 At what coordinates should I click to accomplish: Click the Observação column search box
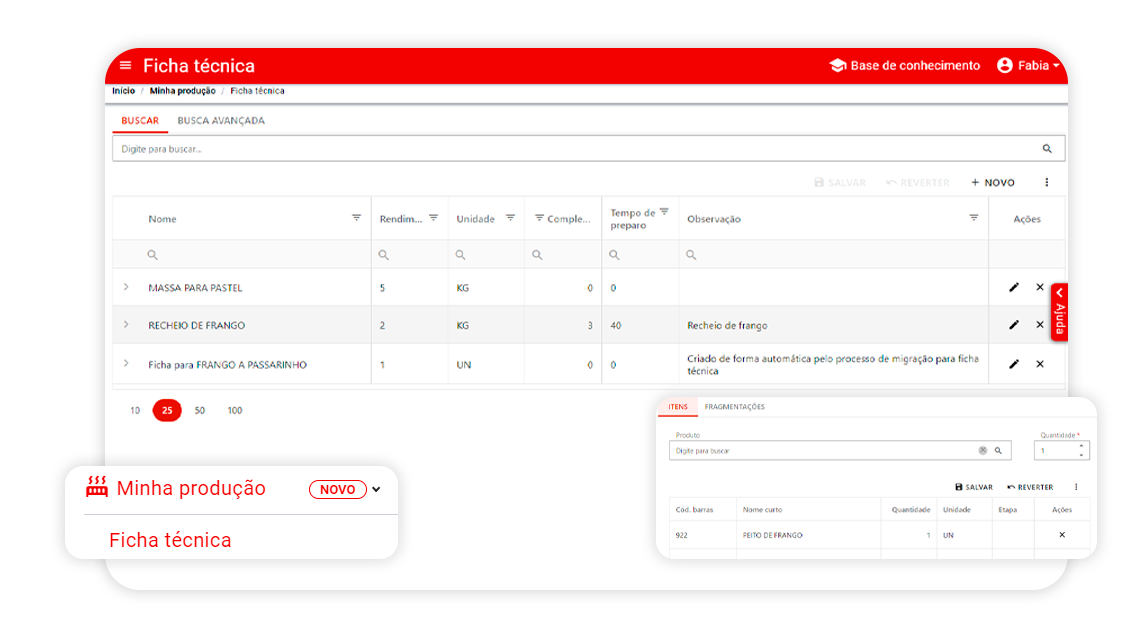pos(834,255)
